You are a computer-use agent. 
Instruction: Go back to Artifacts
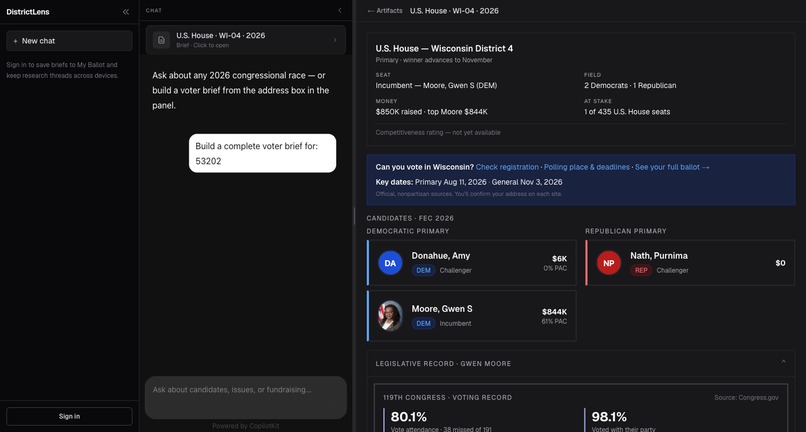click(385, 10)
